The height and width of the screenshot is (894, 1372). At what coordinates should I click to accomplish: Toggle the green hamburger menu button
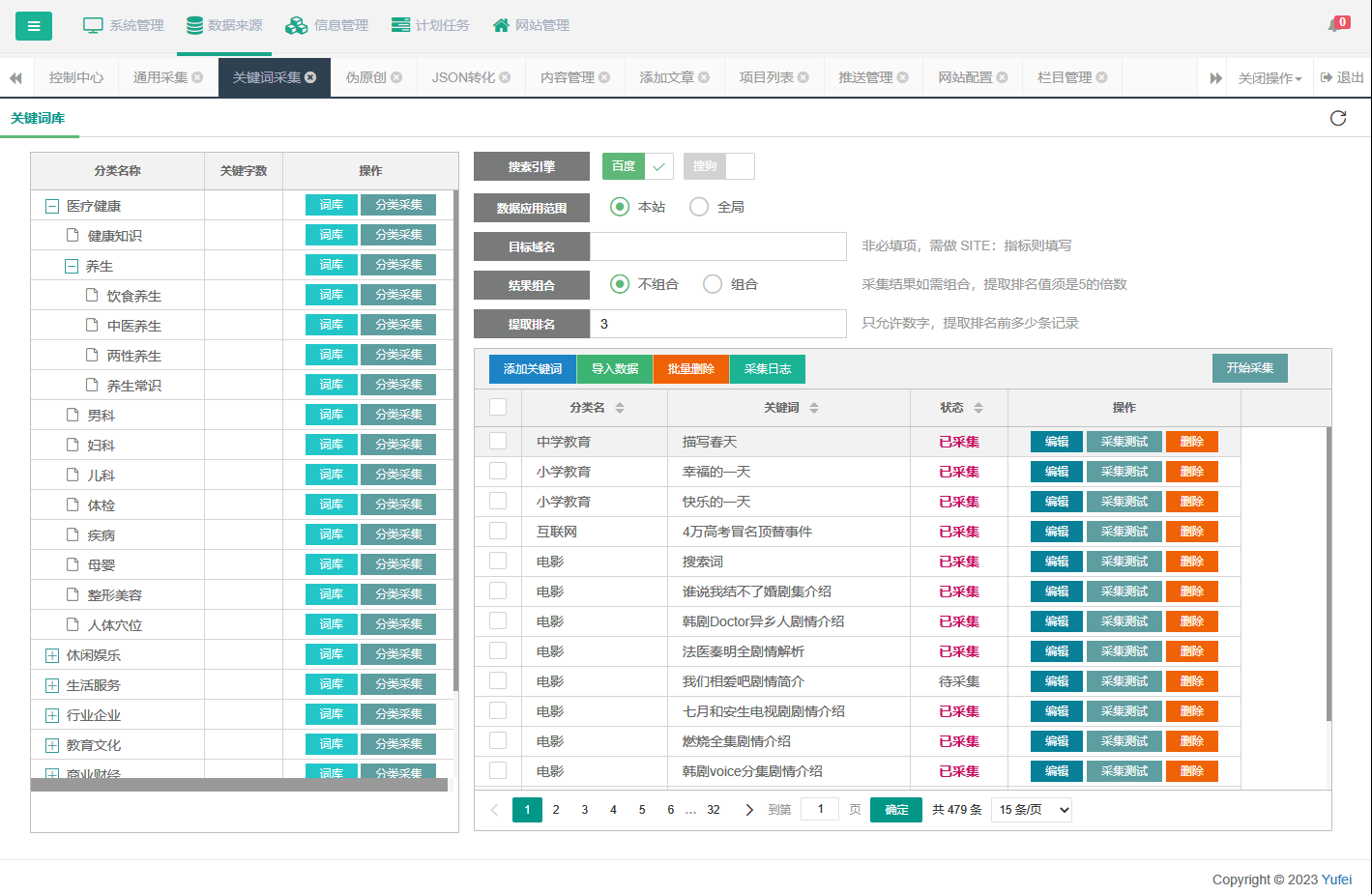coord(34,26)
